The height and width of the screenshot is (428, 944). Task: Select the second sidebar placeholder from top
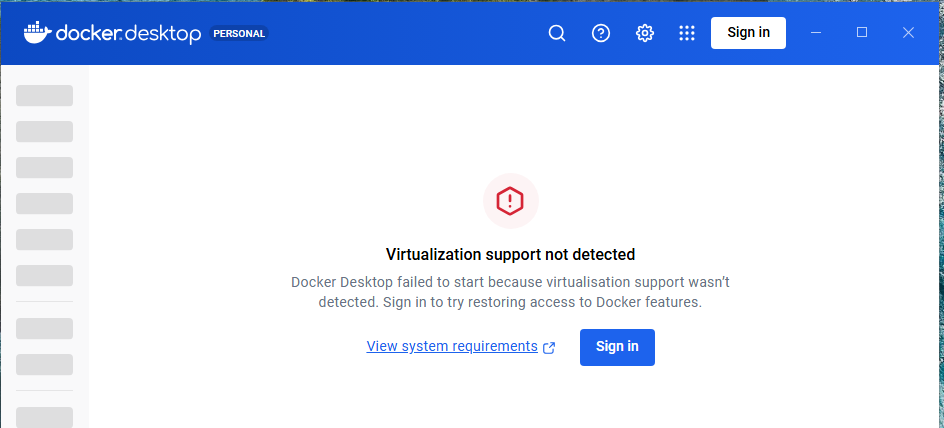pos(45,132)
